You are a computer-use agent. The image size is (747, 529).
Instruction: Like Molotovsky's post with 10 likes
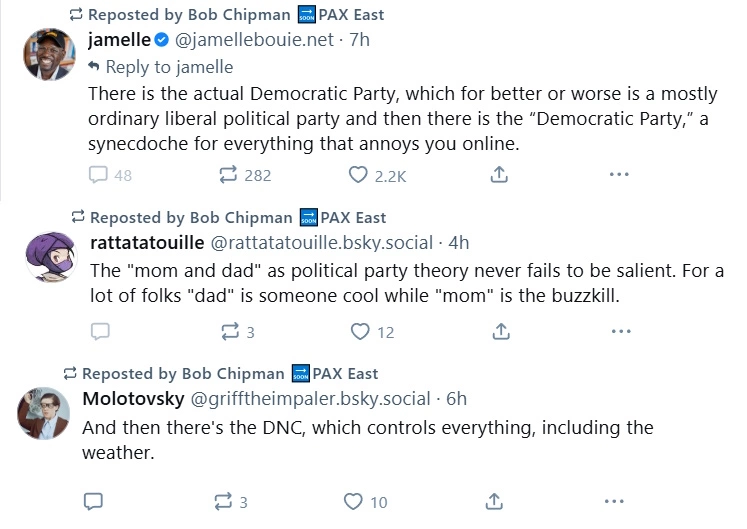coord(365,502)
